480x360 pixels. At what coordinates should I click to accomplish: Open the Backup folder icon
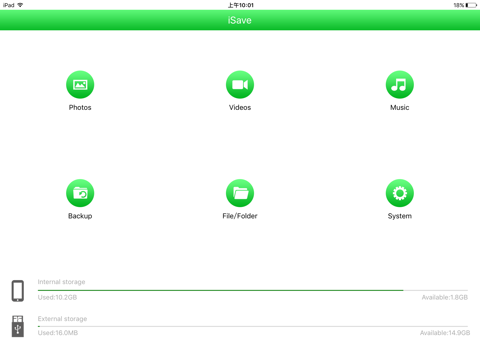coord(80,193)
